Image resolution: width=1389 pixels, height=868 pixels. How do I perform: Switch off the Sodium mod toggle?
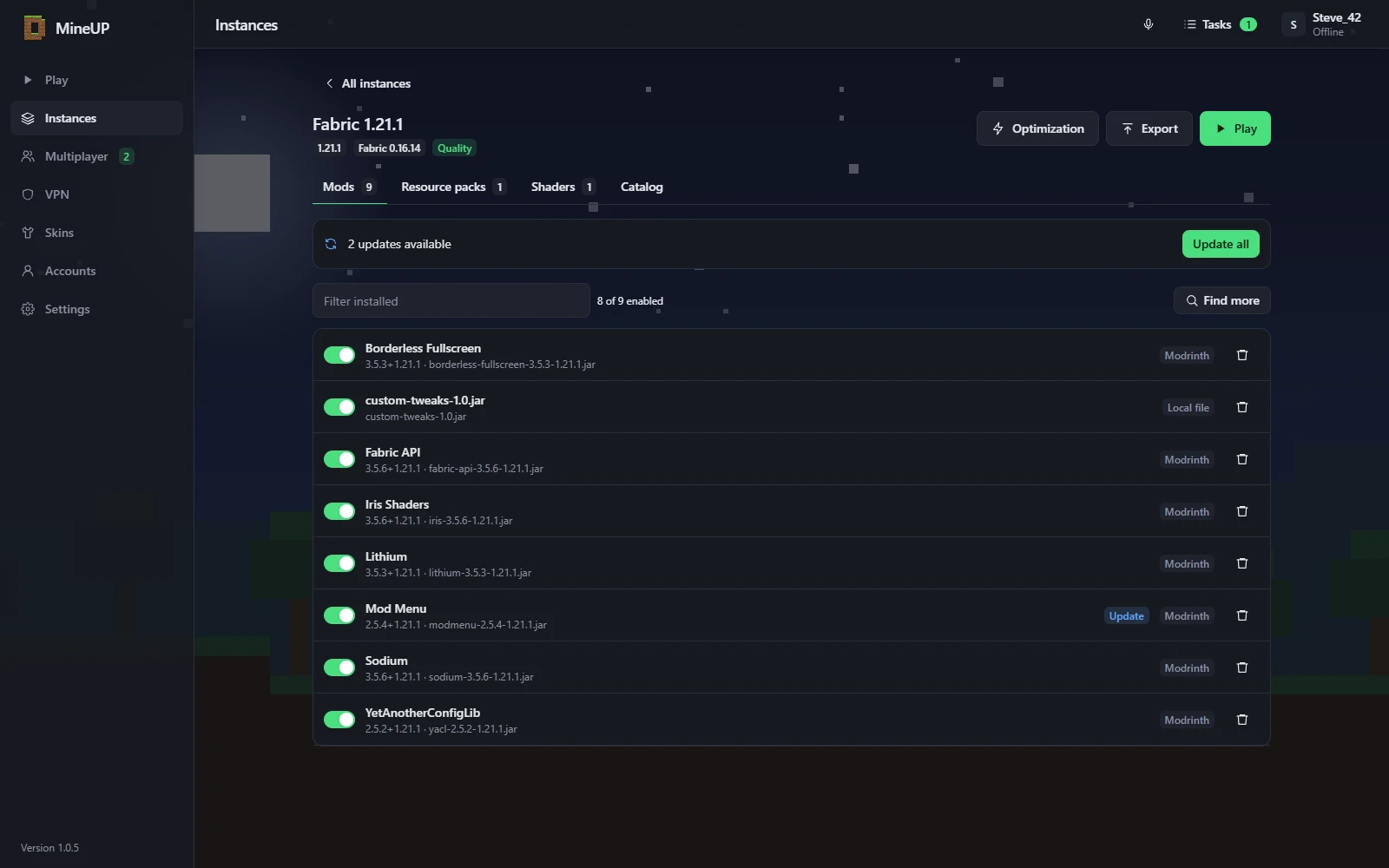point(339,667)
